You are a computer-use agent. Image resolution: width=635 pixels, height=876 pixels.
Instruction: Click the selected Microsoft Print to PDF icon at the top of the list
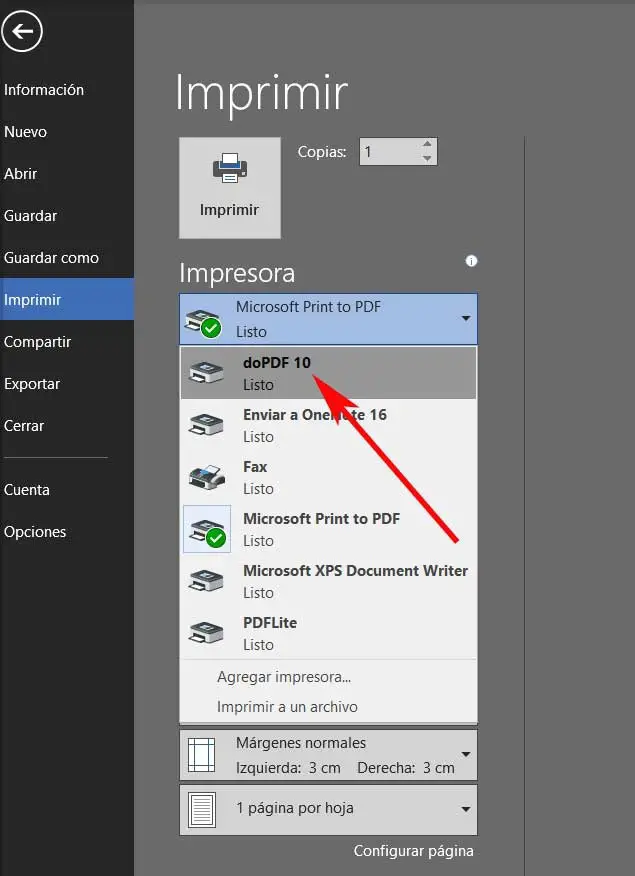pos(203,322)
